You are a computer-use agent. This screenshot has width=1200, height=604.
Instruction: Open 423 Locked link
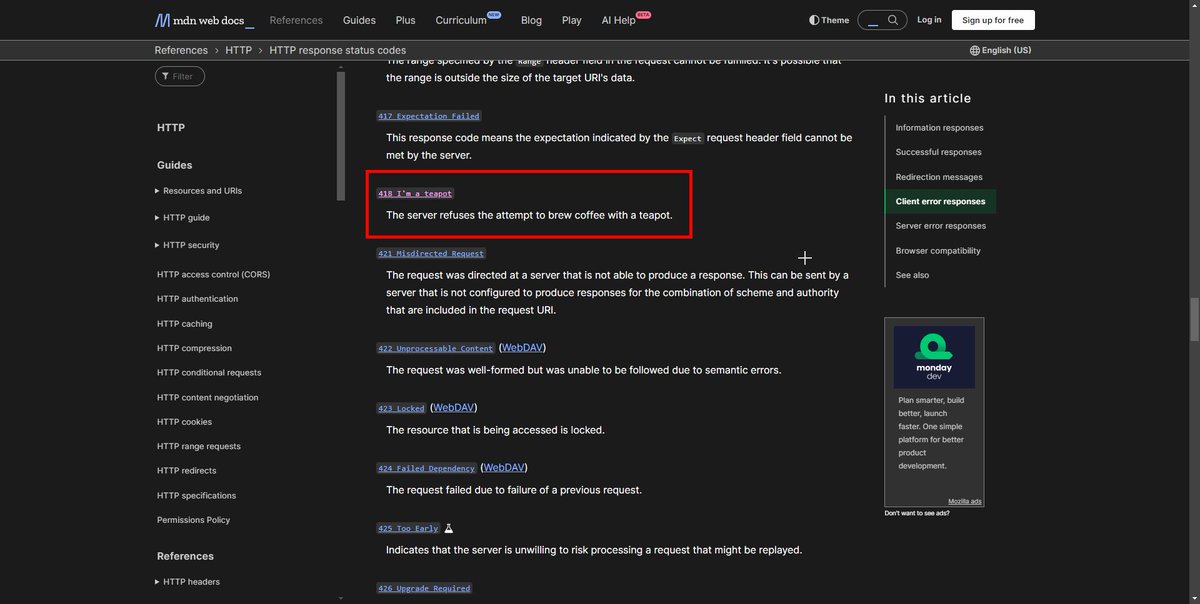tap(402, 409)
